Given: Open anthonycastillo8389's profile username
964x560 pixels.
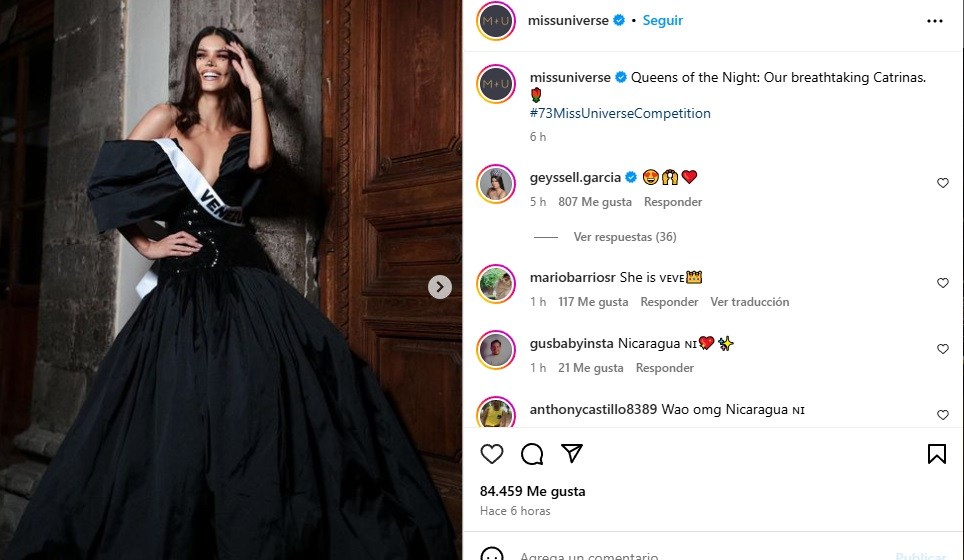Looking at the screenshot, I should (593, 409).
